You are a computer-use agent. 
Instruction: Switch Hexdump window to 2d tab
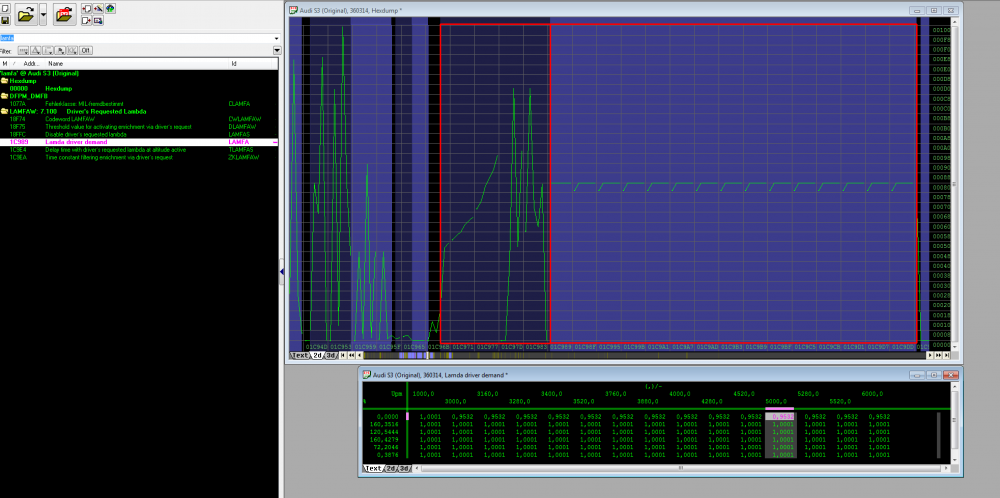tap(317, 355)
